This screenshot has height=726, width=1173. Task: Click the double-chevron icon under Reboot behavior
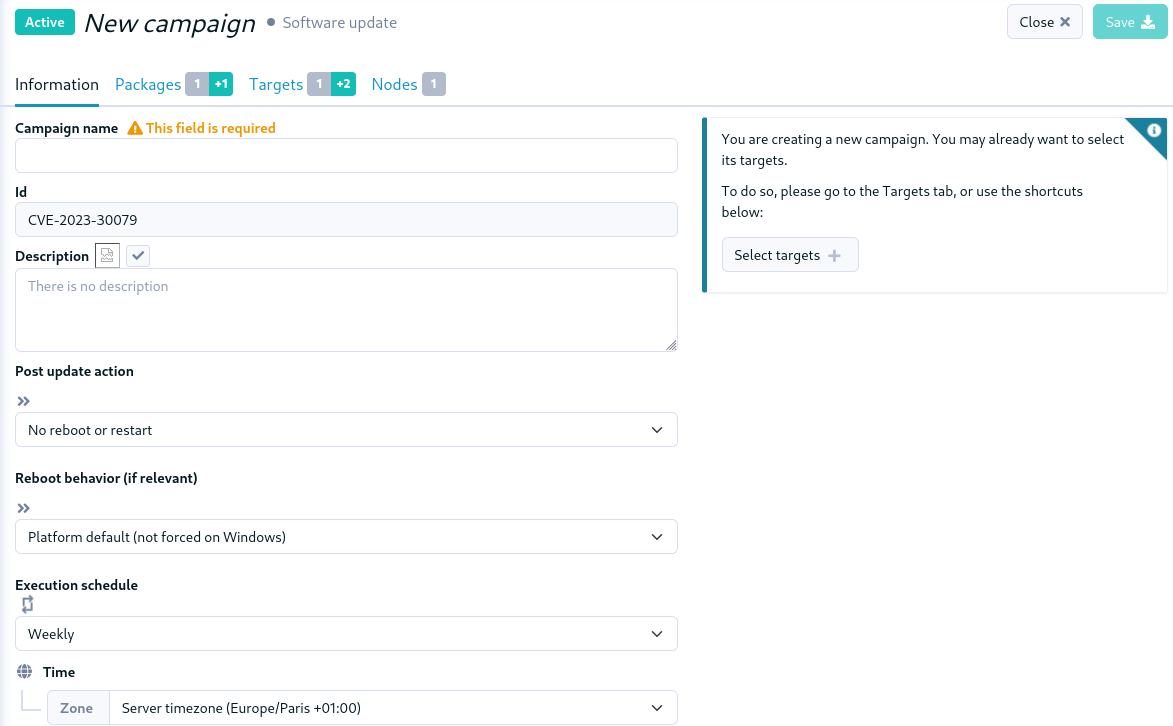(23, 508)
